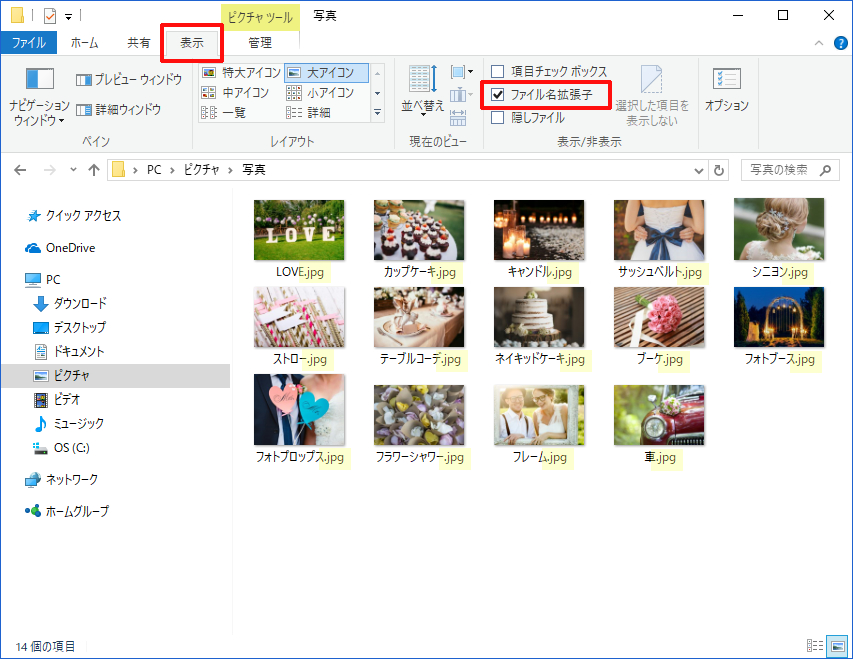Select 詳細 details layout
This screenshot has height=659, width=853.
[x=308, y=113]
